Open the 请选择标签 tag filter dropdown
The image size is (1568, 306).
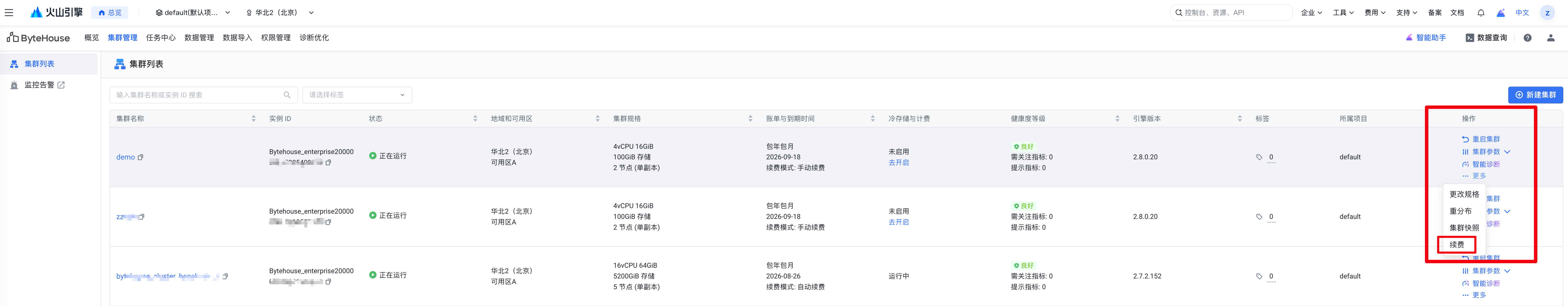(x=357, y=95)
